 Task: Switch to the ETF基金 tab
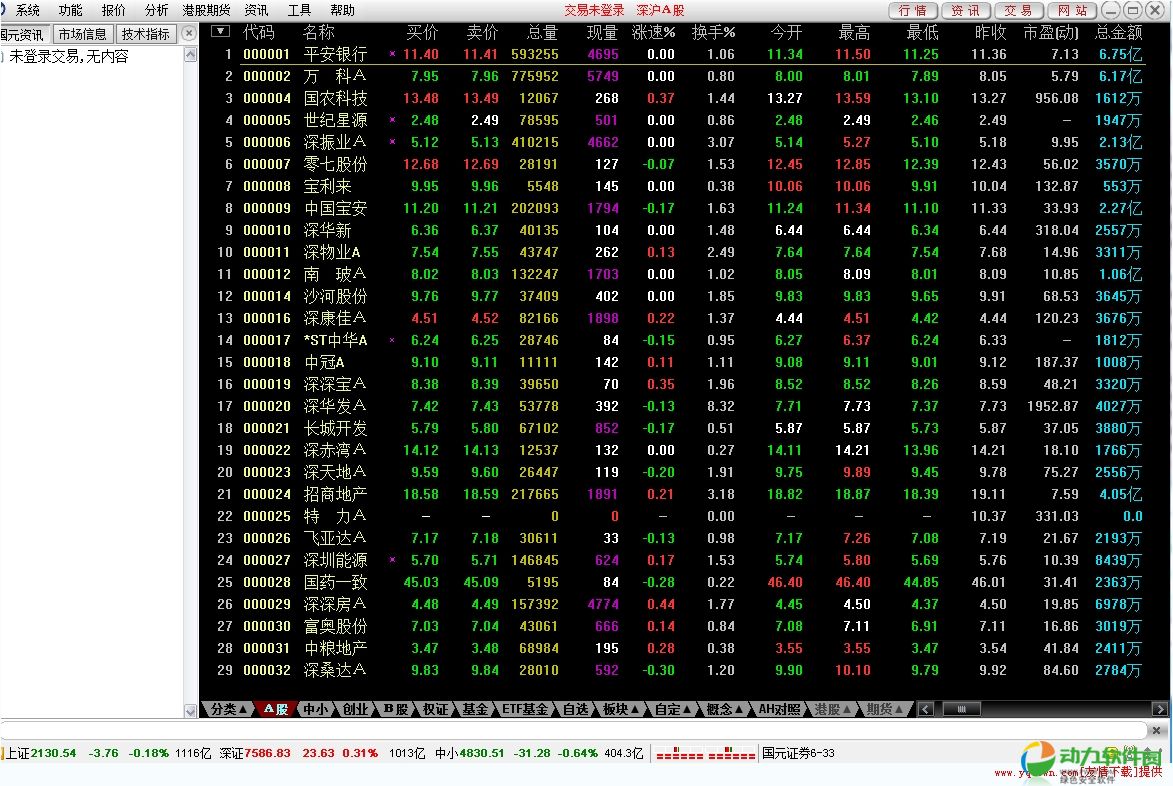tap(526, 709)
